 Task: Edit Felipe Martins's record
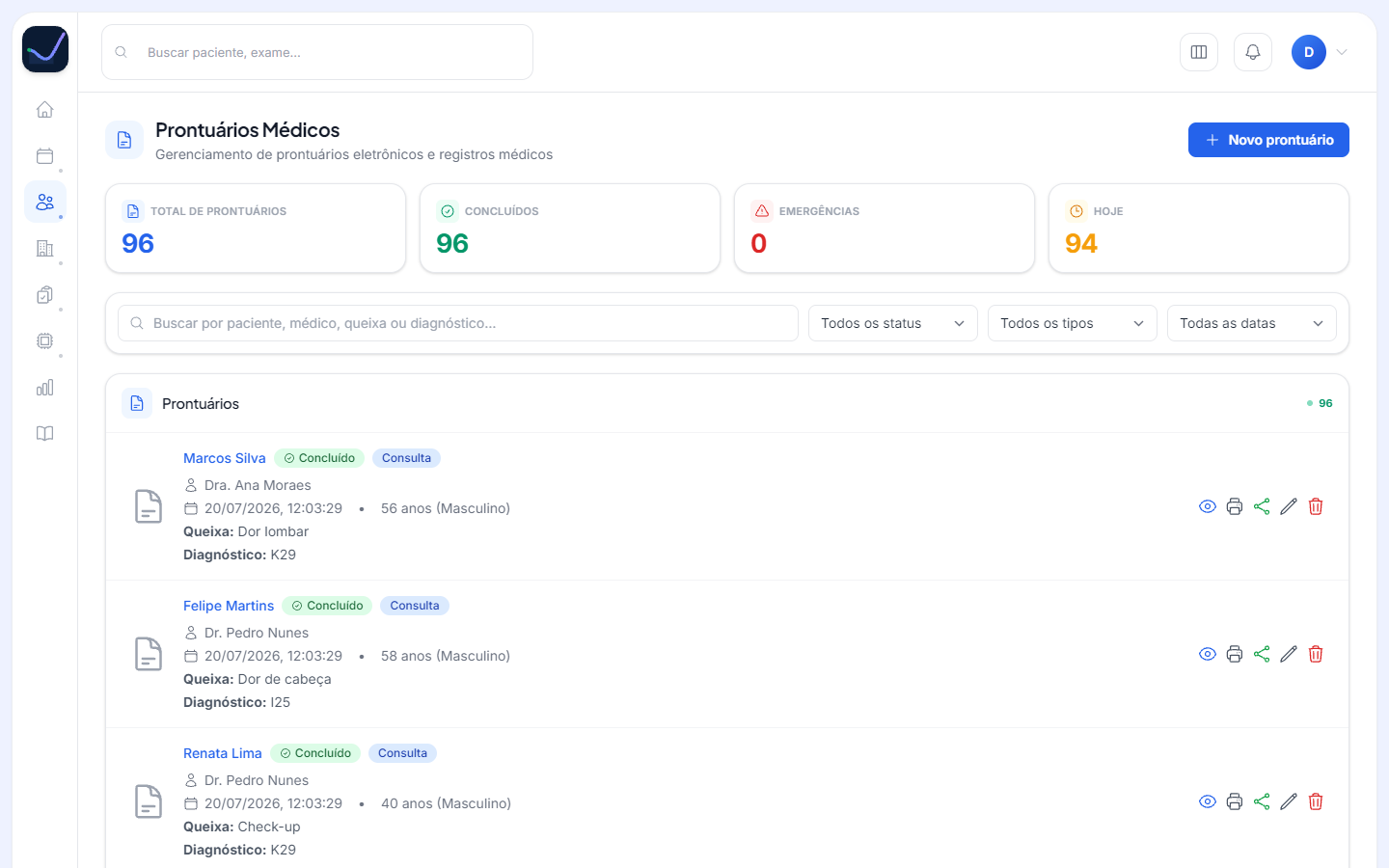(1289, 654)
